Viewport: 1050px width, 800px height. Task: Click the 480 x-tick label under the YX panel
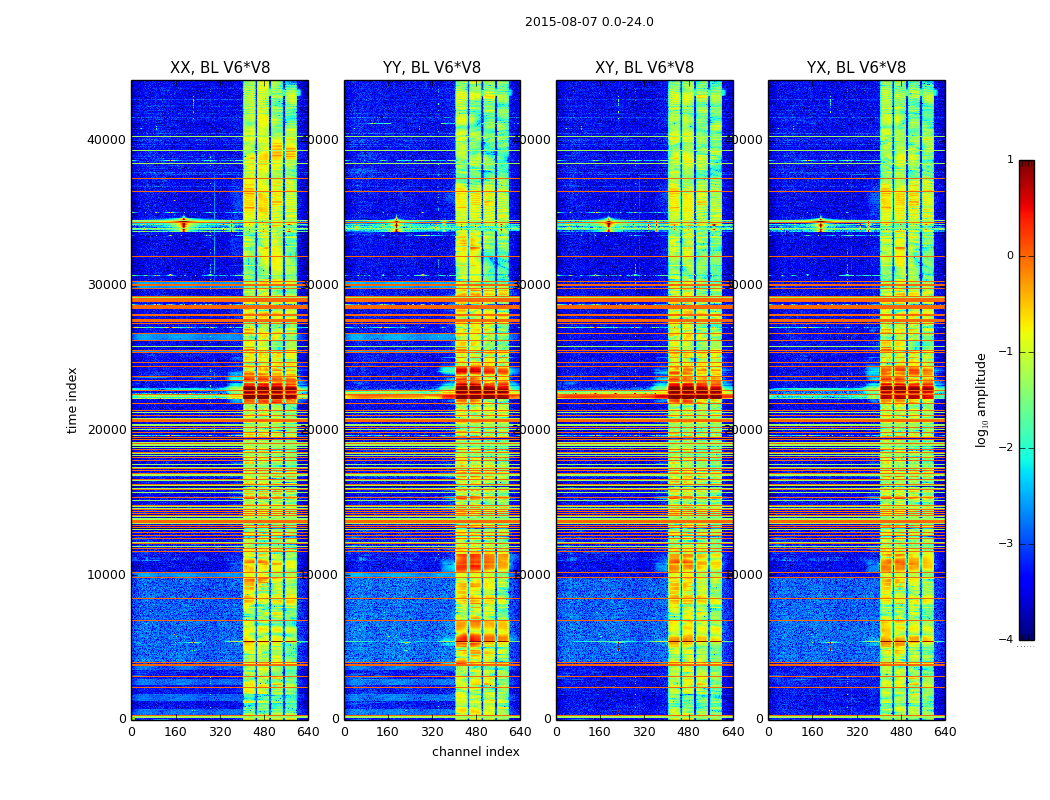901,732
